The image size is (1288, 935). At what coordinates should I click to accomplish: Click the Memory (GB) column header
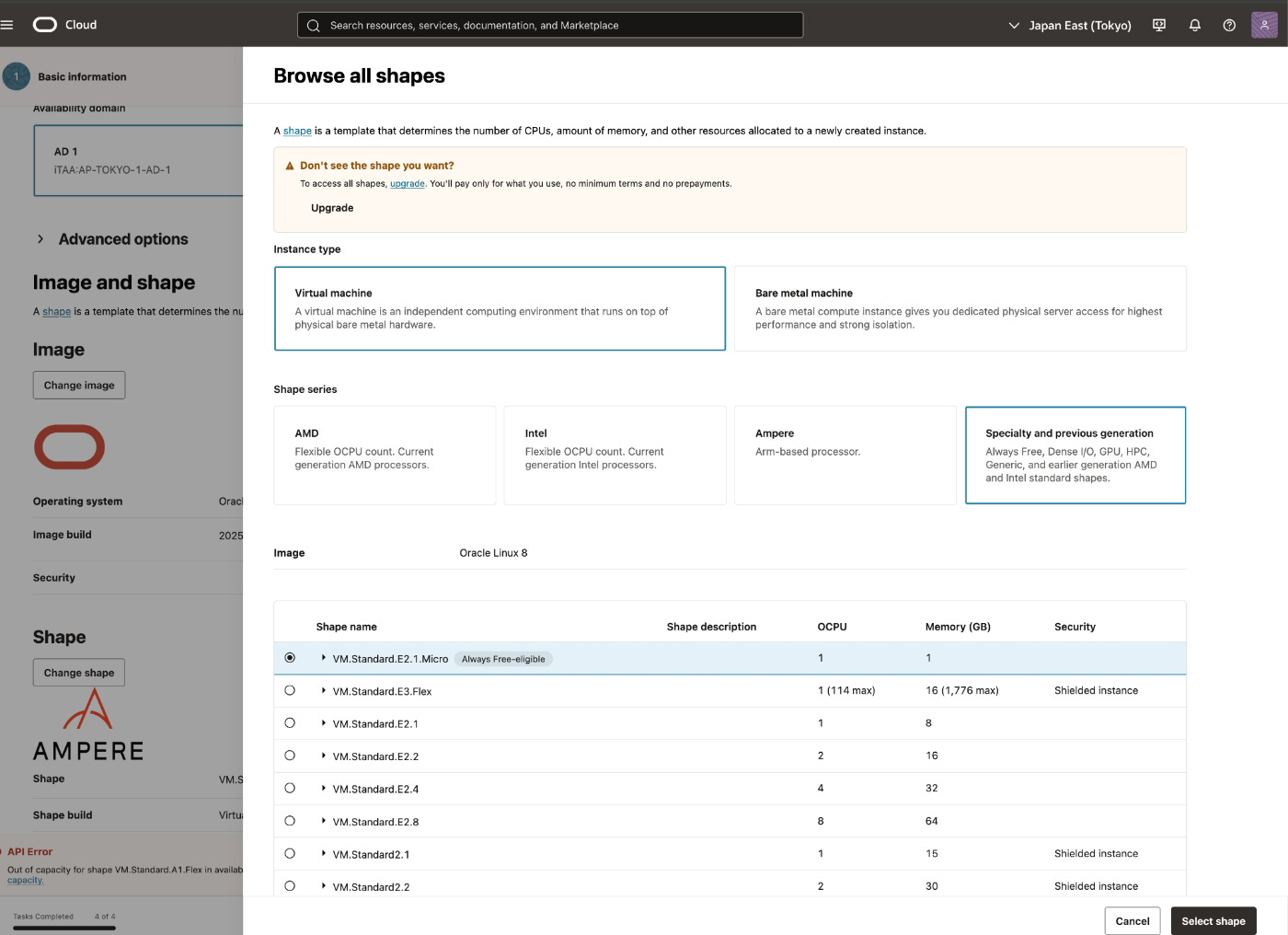tap(958, 627)
